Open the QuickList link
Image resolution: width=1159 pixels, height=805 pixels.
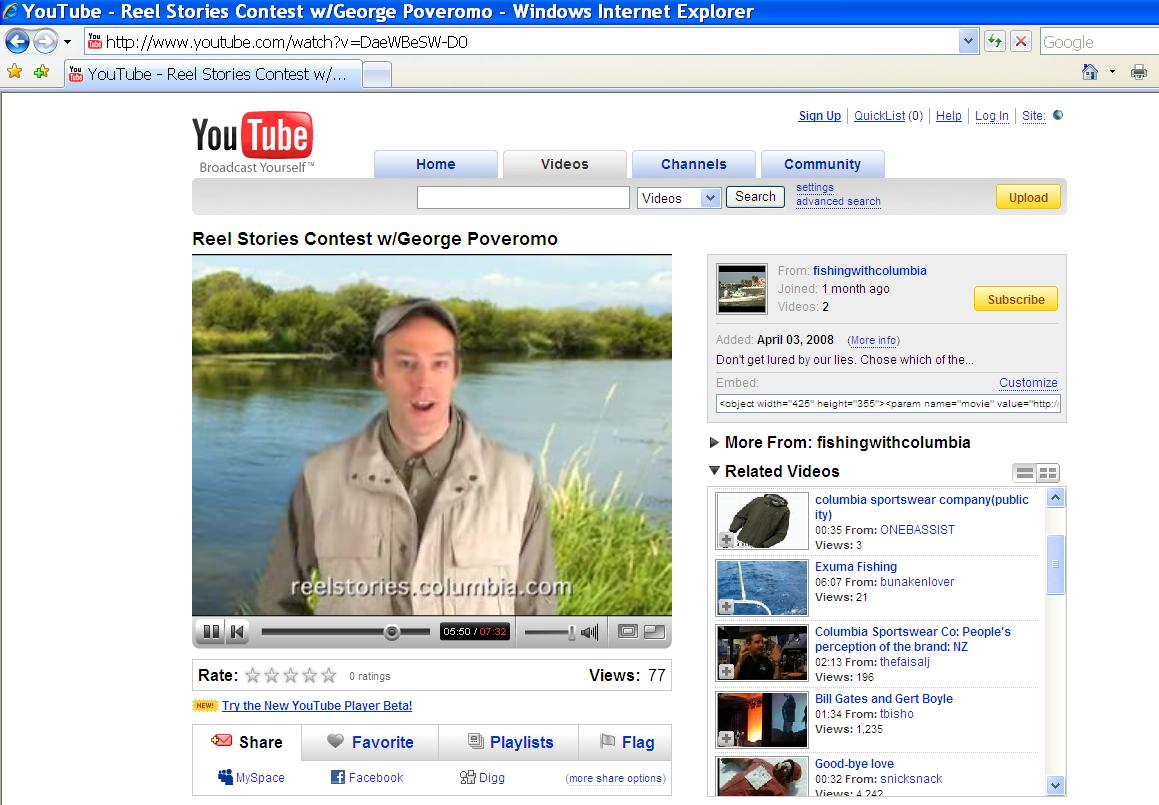880,115
